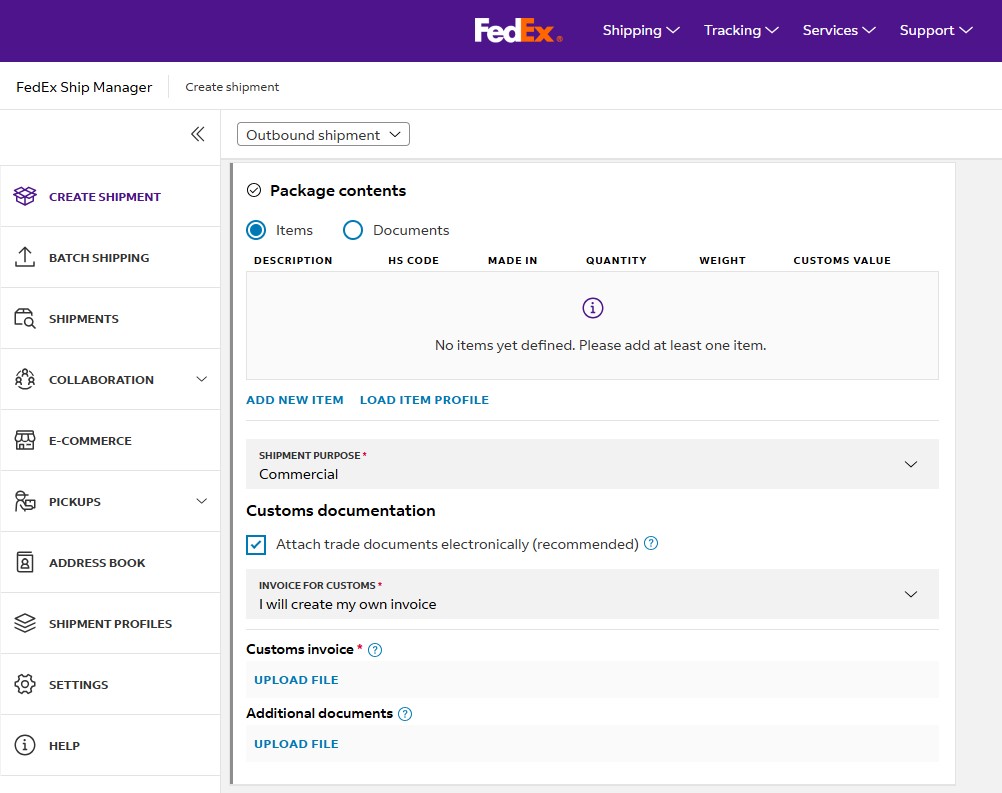Open E-Commerce from sidebar

[111, 440]
